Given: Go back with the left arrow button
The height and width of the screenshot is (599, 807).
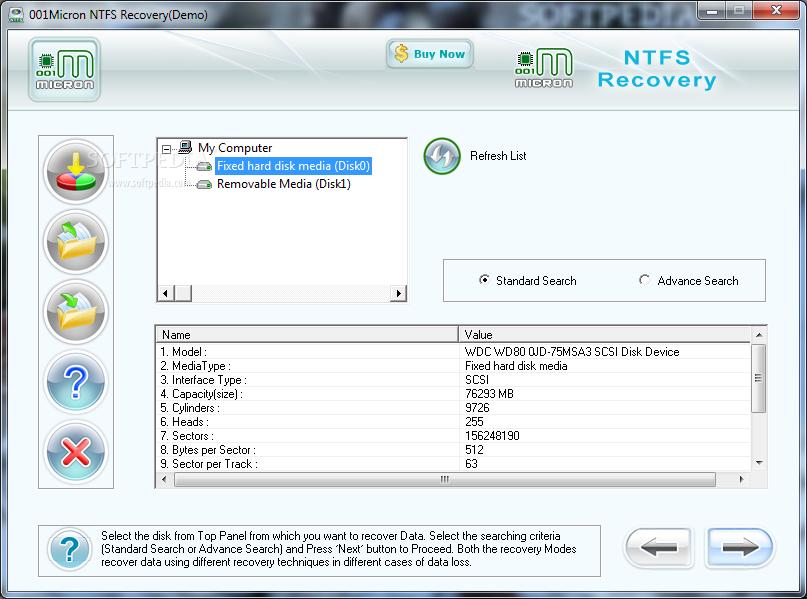Looking at the screenshot, I should click(x=659, y=548).
